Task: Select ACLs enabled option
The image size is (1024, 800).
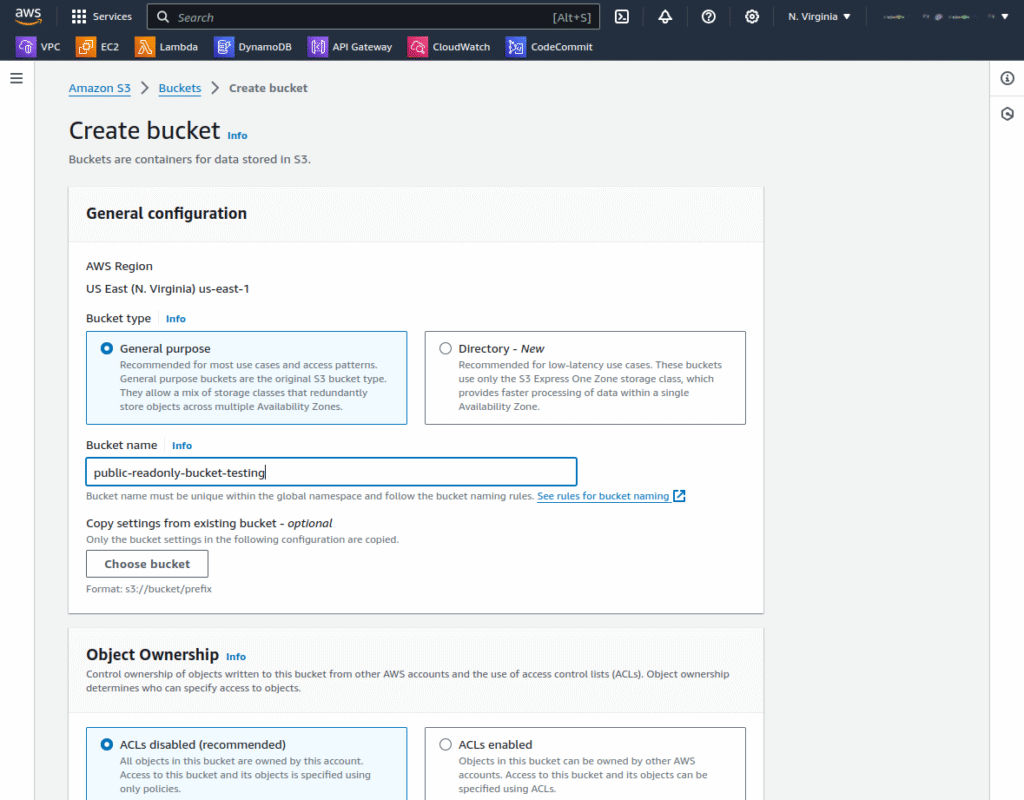Action: [x=445, y=744]
